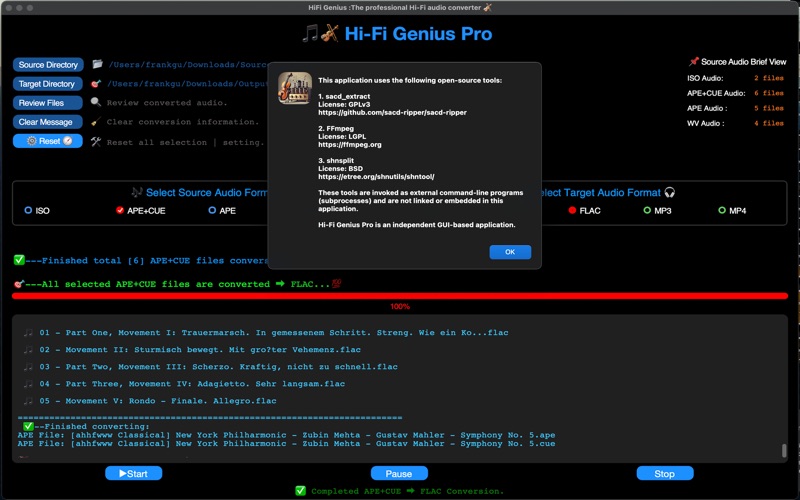The width and height of the screenshot is (800, 500).
Task: Click the red window close button
Action: coord(9,8)
